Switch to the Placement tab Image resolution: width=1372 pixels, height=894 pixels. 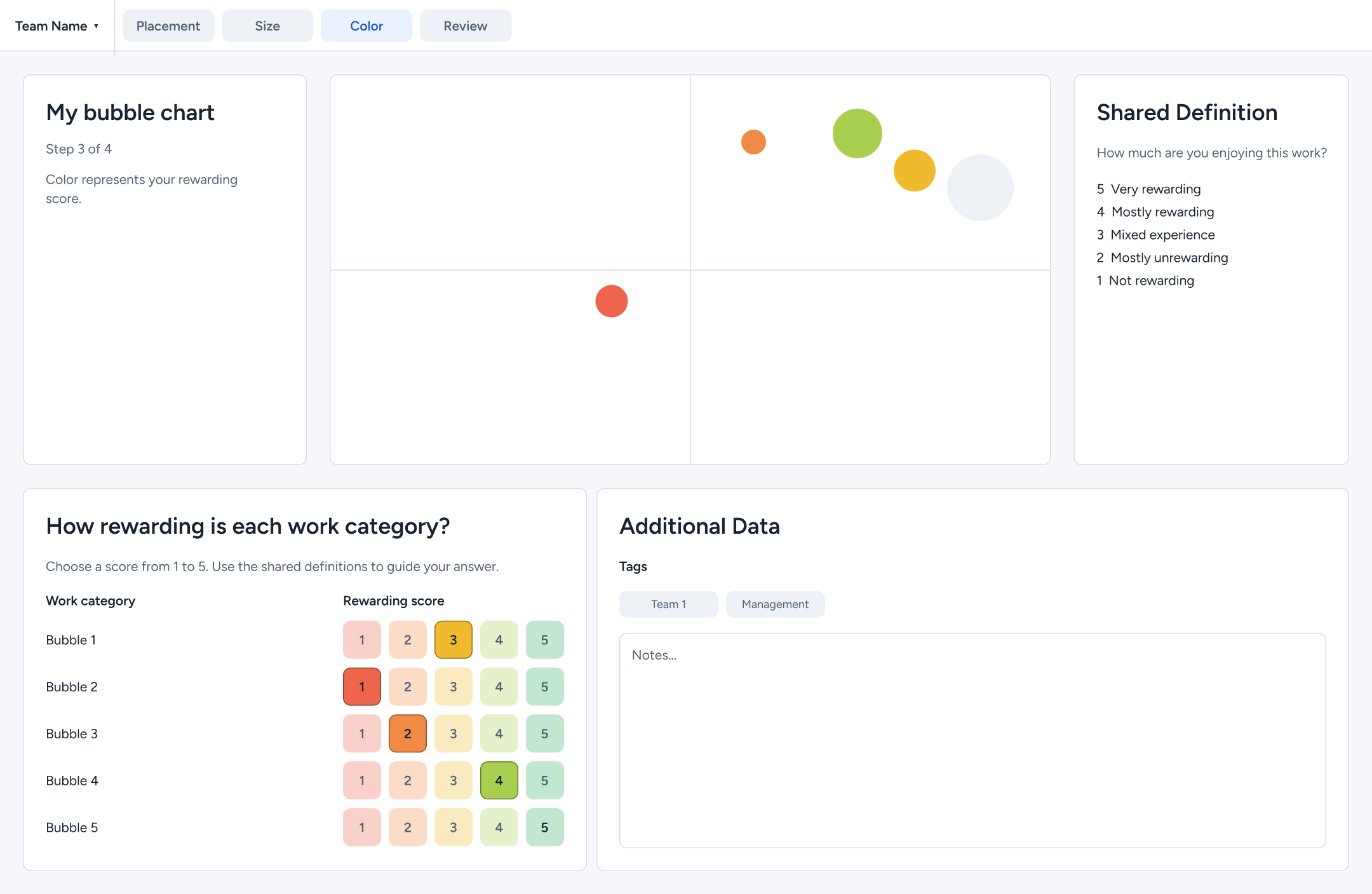(x=168, y=26)
